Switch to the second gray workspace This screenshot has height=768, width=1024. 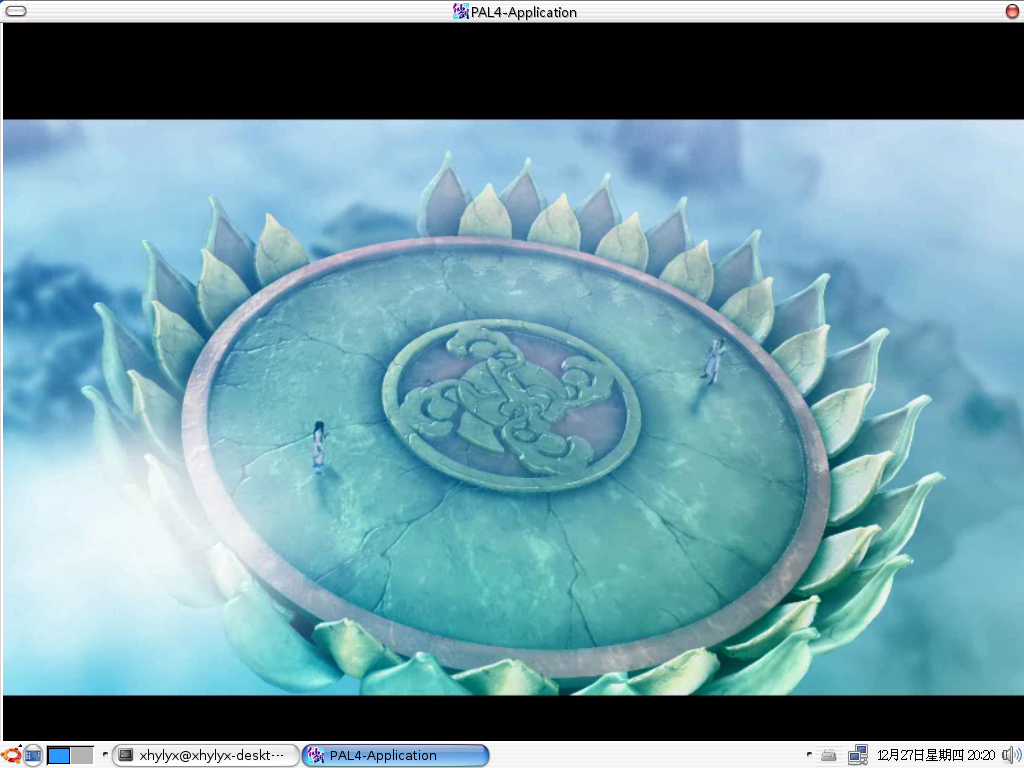point(82,756)
